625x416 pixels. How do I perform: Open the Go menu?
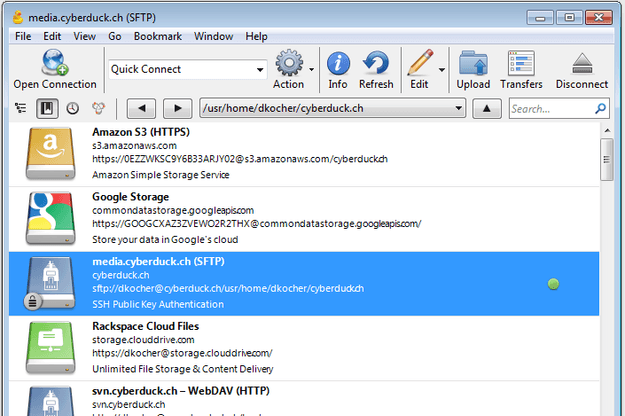[x=114, y=36]
